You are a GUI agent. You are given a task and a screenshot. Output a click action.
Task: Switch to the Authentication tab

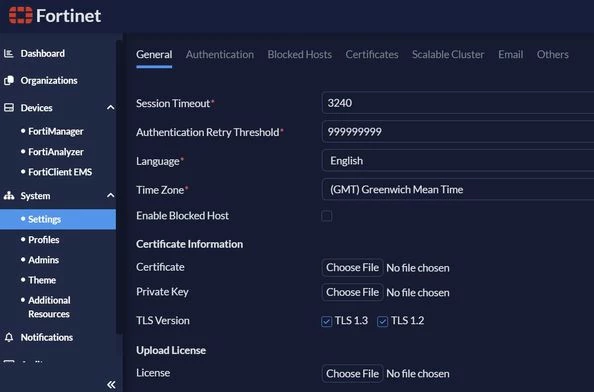coord(220,55)
